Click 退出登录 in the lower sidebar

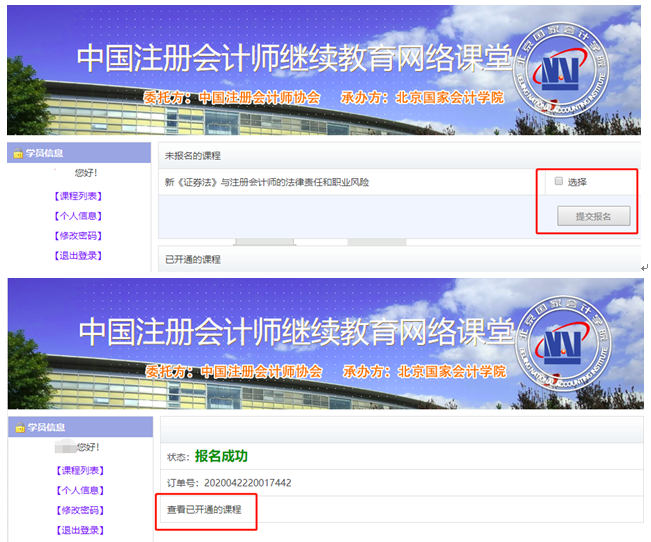[80, 530]
